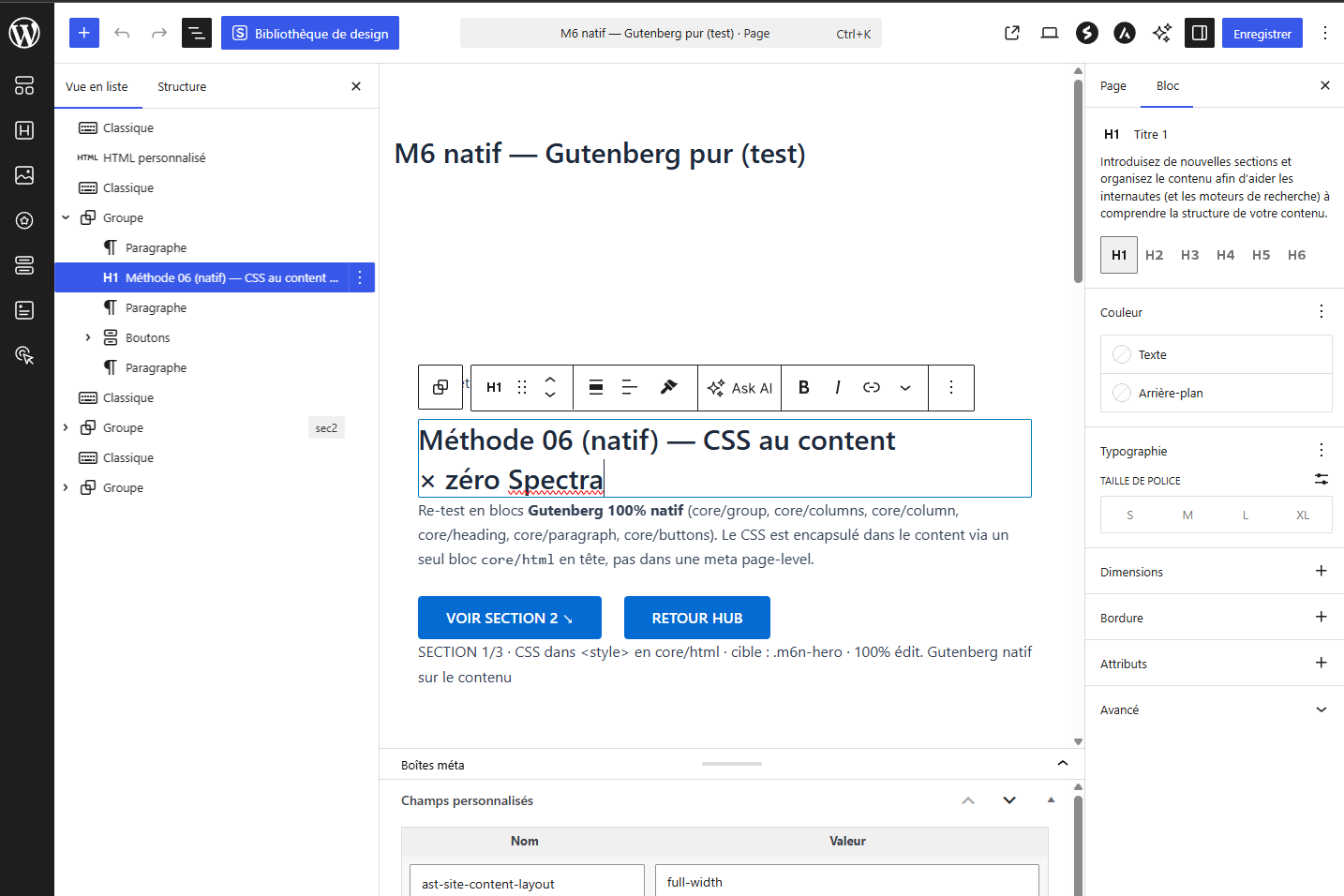Screen dimensions: 1344x896
Task: Move the heading block down
Action: pyautogui.click(x=550, y=395)
